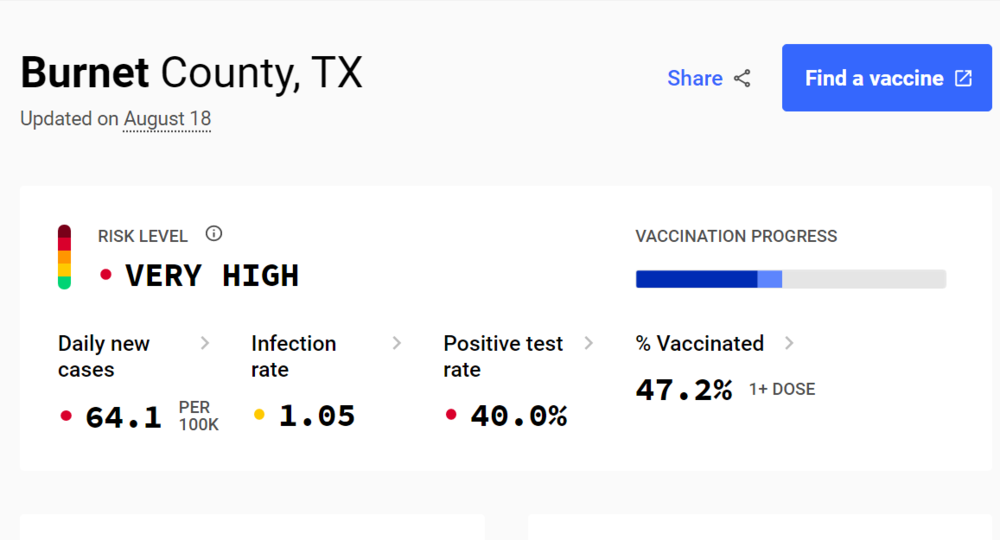Expand the Daily new cases chevron
1000x540 pixels.
(x=205, y=343)
